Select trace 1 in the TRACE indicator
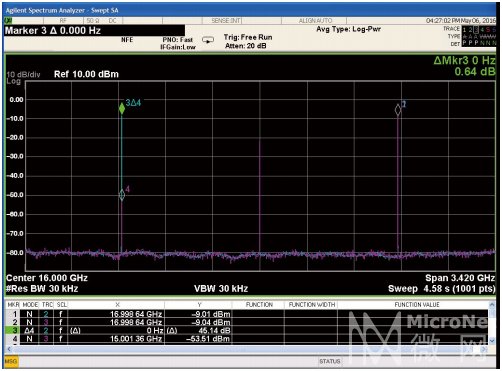 point(465,30)
